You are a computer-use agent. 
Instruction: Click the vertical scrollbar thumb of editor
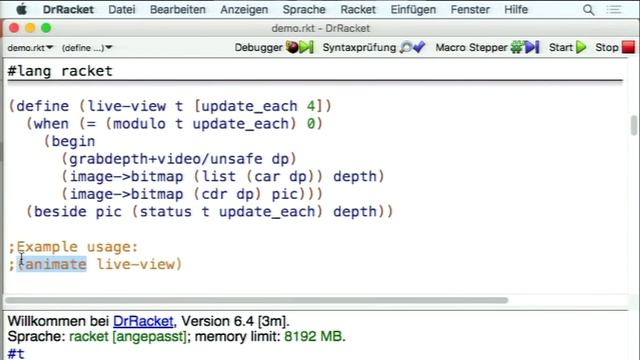(x=633, y=125)
